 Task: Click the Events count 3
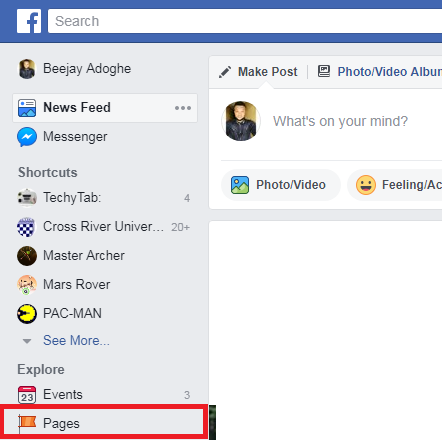click(187, 395)
